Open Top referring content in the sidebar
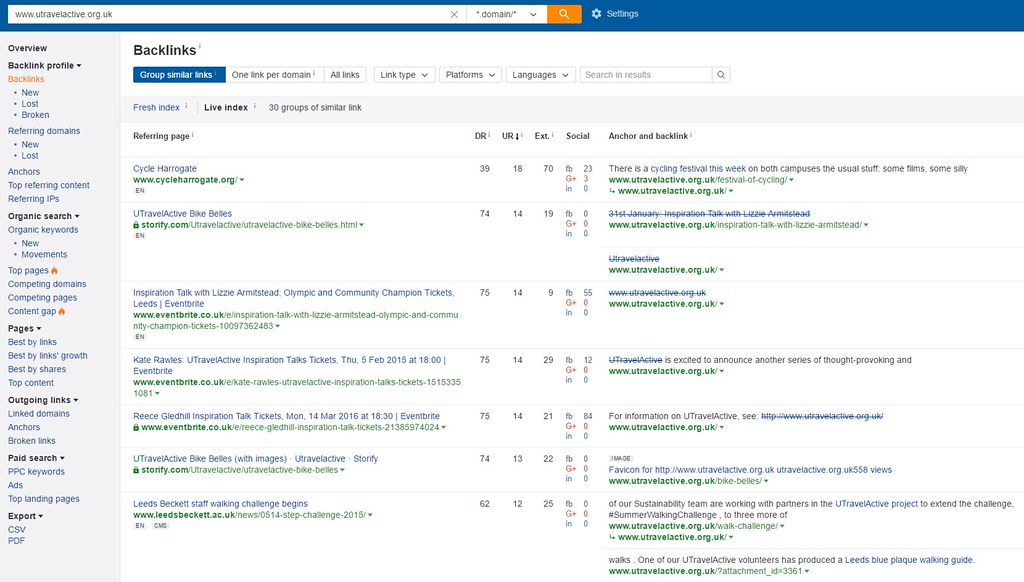1024x582 pixels. (48, 186)
